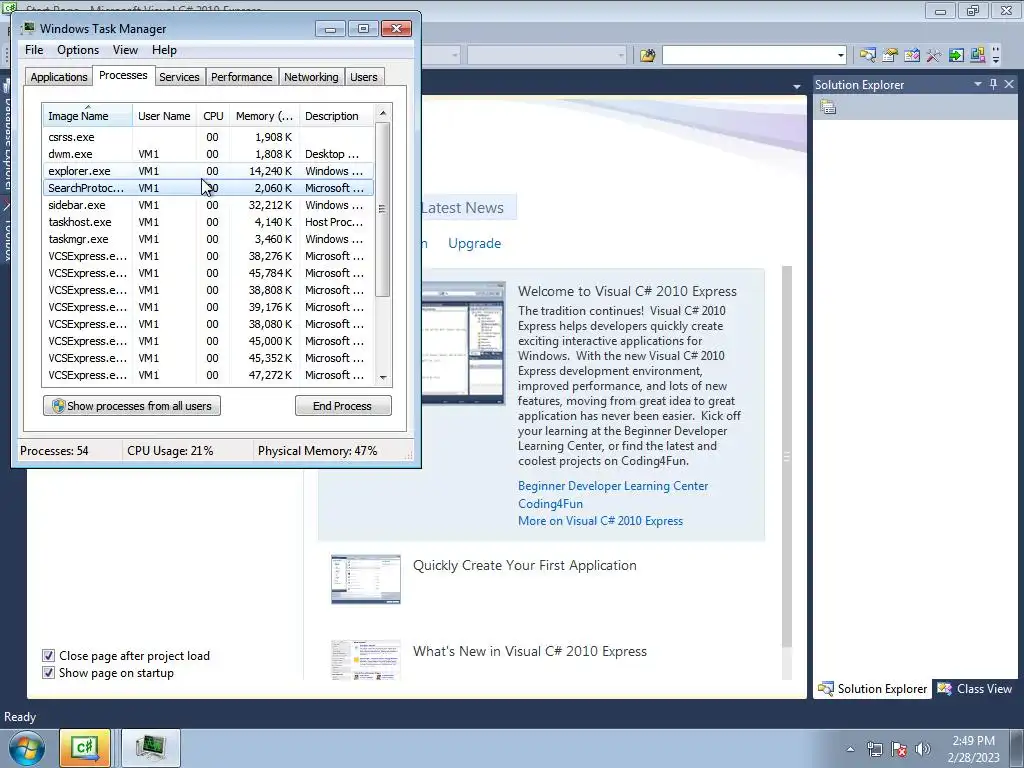Open the find combo box dropdown arrow

point(840,56)
